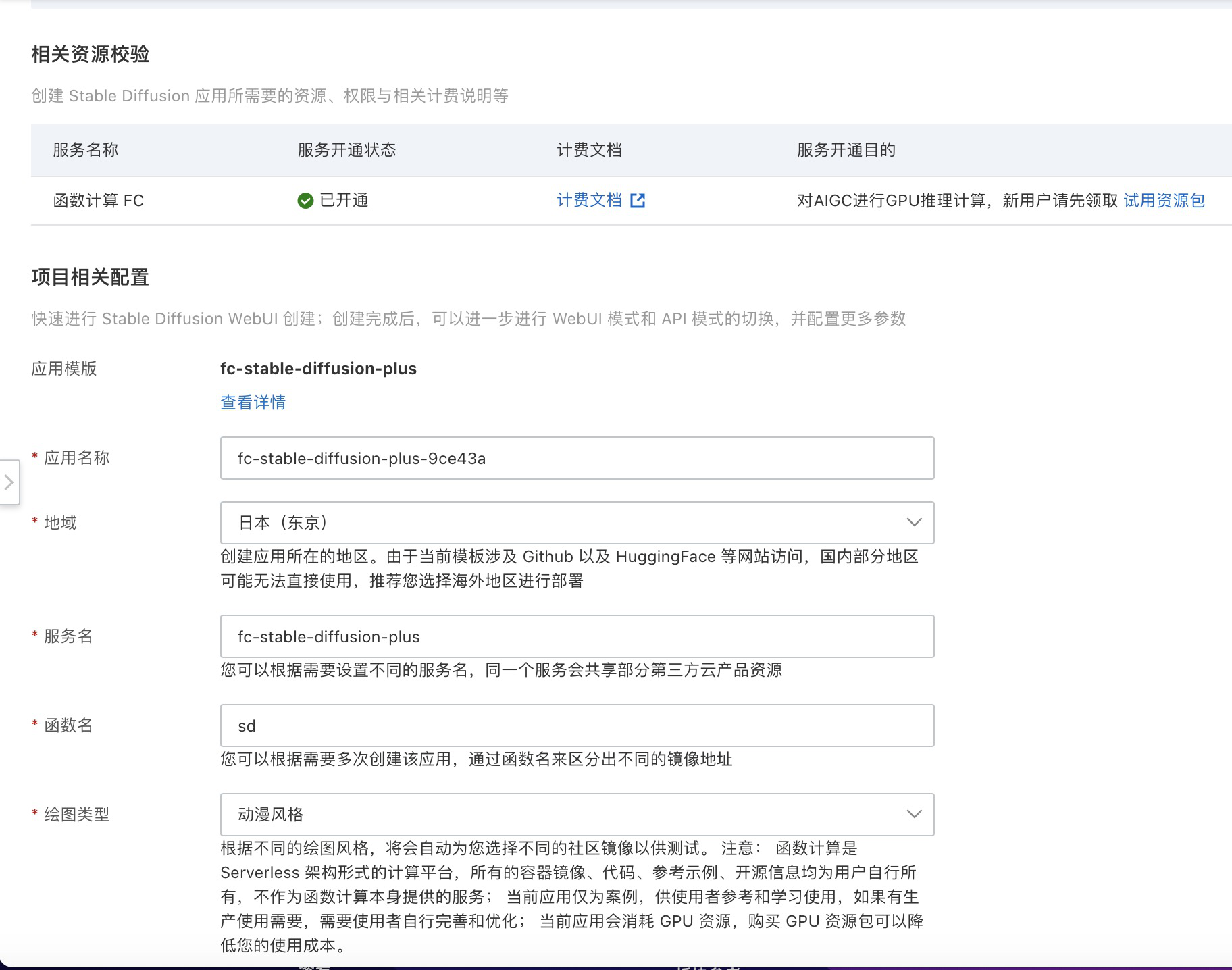
Task: Click the 计费文档 column header
Action: tap(589, 150)
